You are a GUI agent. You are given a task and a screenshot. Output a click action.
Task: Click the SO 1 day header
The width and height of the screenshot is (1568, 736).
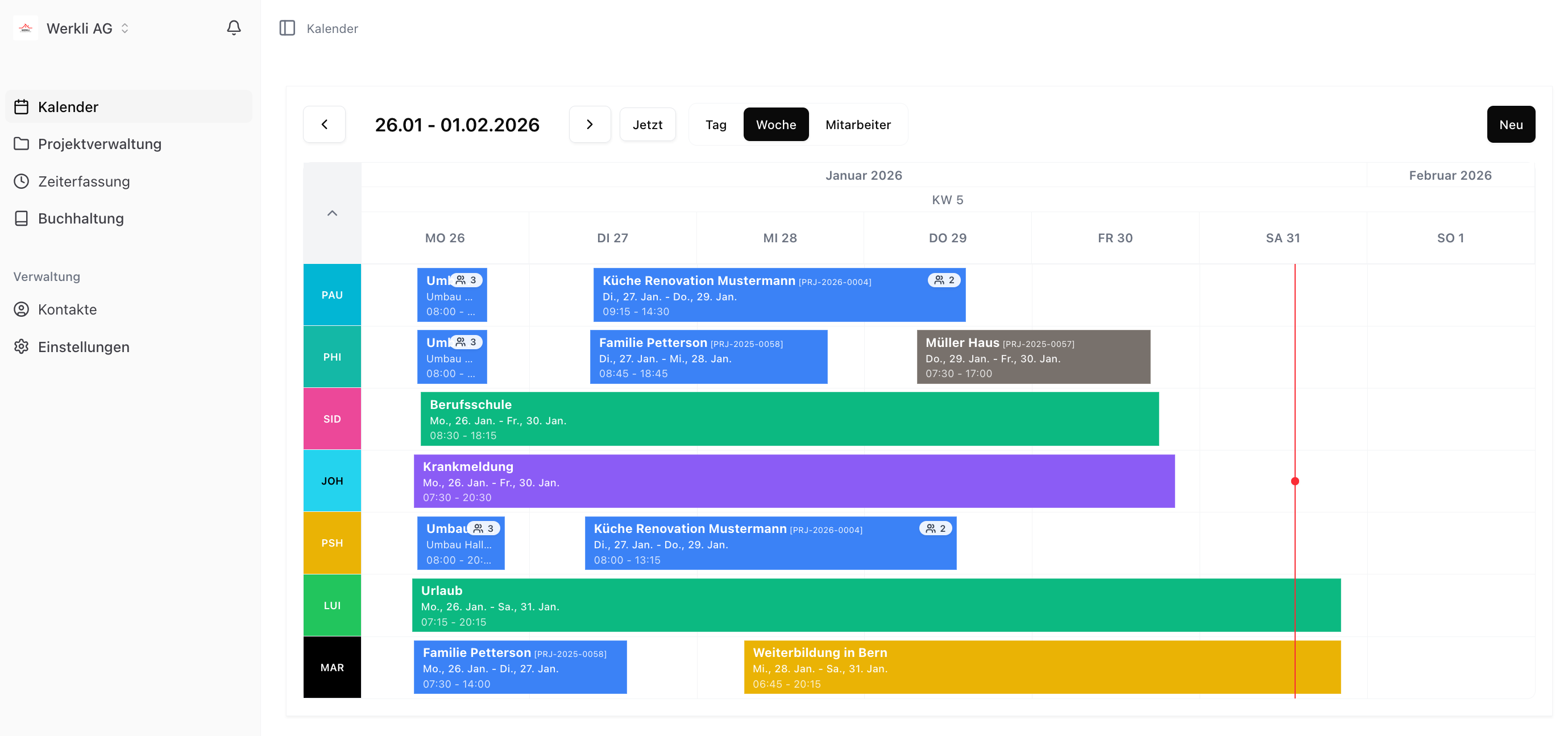(x=1450, y=238)
